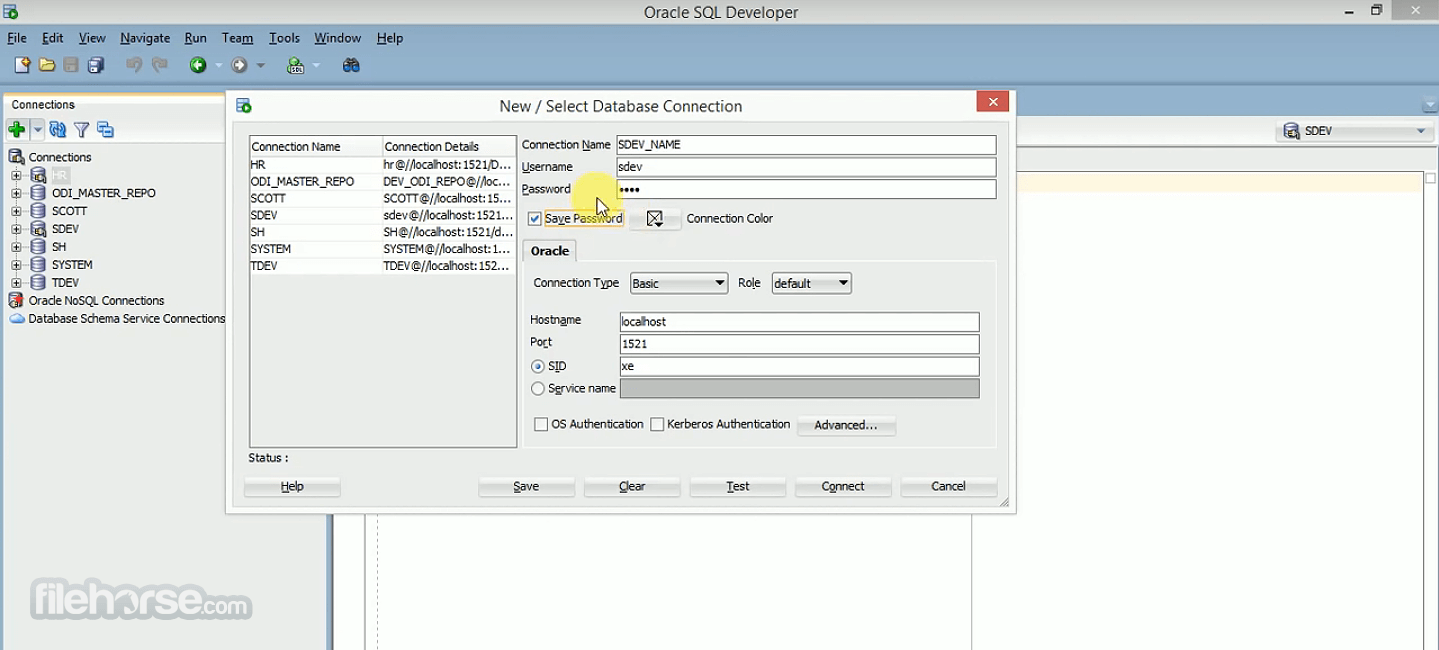Screen dimensions: 1439x650
Task: Click the SQL Developer app icon in title bar
Action: [11, 12]
